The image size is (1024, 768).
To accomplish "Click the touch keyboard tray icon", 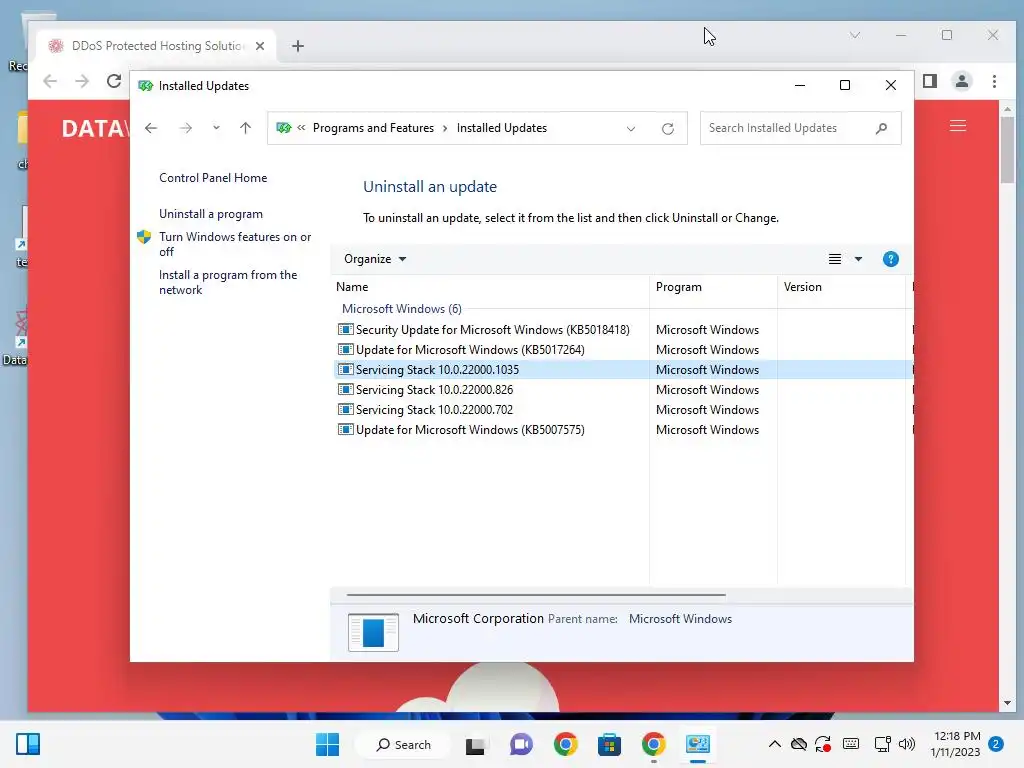I will (851, 744).
